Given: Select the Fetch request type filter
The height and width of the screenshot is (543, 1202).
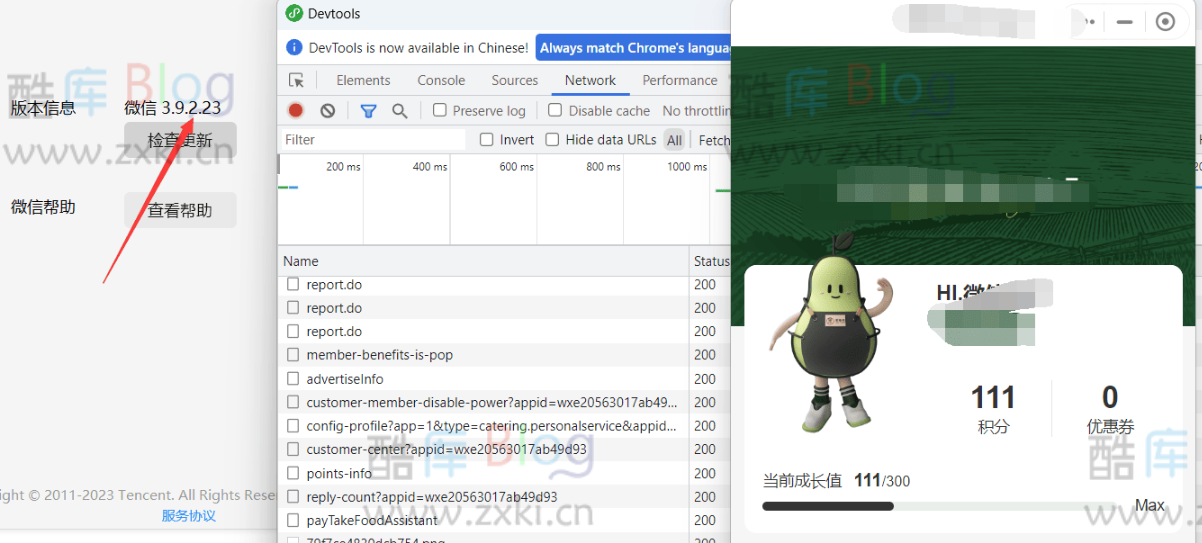Looking at the screenshot, I should [x=714, y=140].
